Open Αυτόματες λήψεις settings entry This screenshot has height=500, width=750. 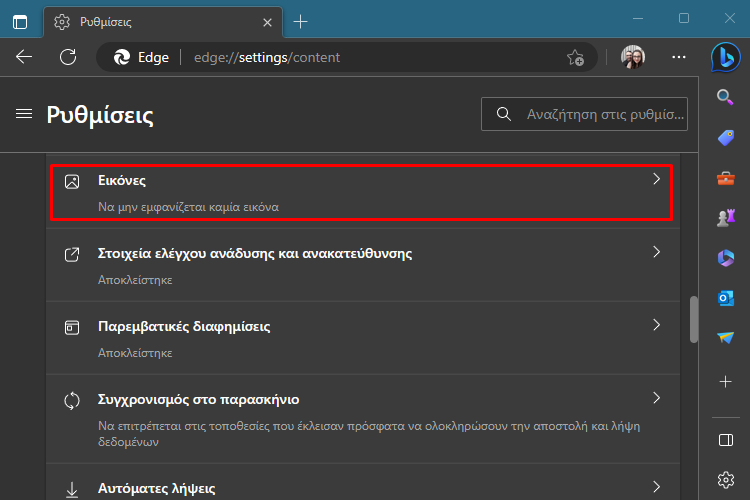click(x=363, y=482)
